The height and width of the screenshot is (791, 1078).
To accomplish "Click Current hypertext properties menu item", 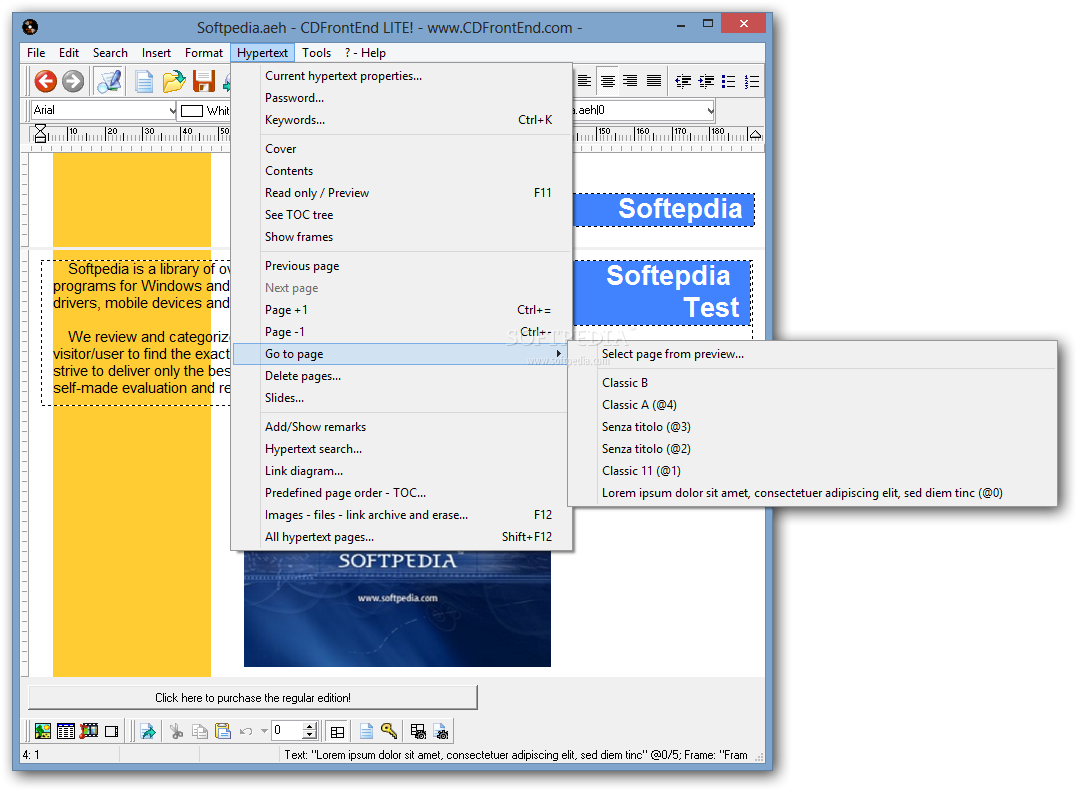I will tap(402, 76).
